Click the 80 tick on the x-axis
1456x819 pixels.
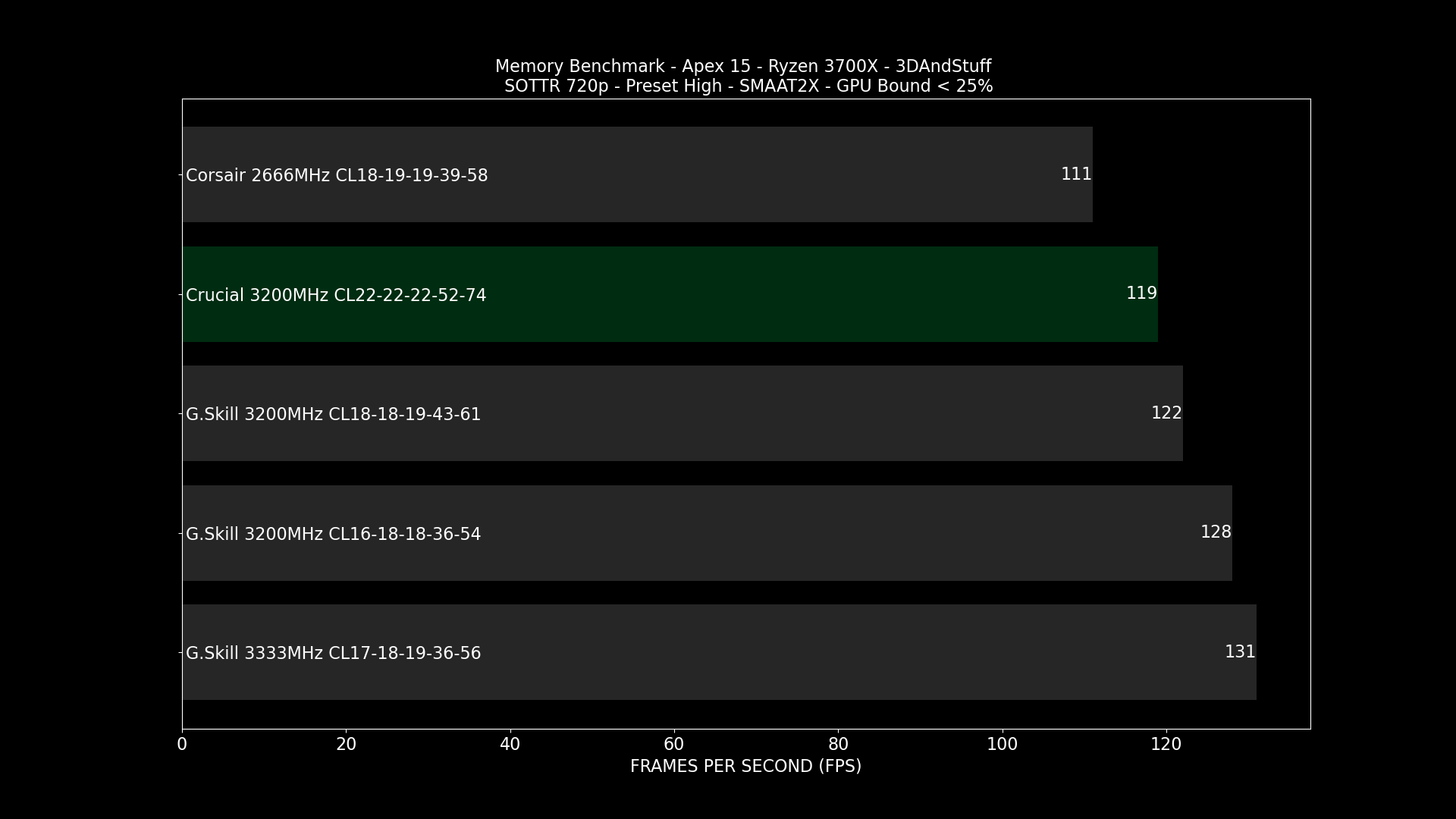838,745
